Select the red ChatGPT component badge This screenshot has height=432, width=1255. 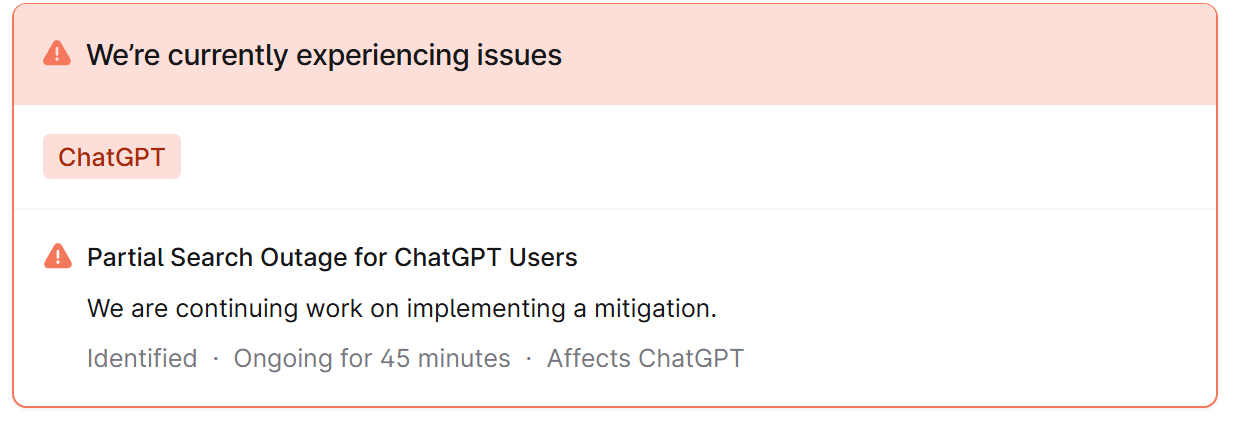click(112, 157)
